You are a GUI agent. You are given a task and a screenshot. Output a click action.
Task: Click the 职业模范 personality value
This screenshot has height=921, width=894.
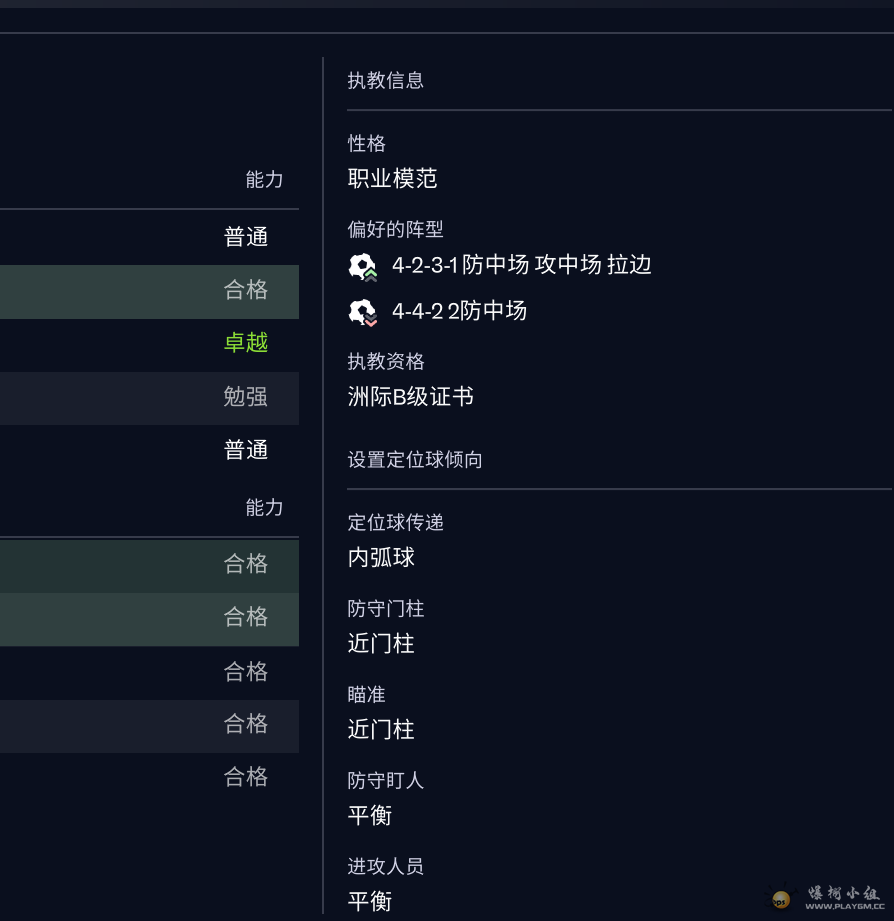[x=392, y=179]
